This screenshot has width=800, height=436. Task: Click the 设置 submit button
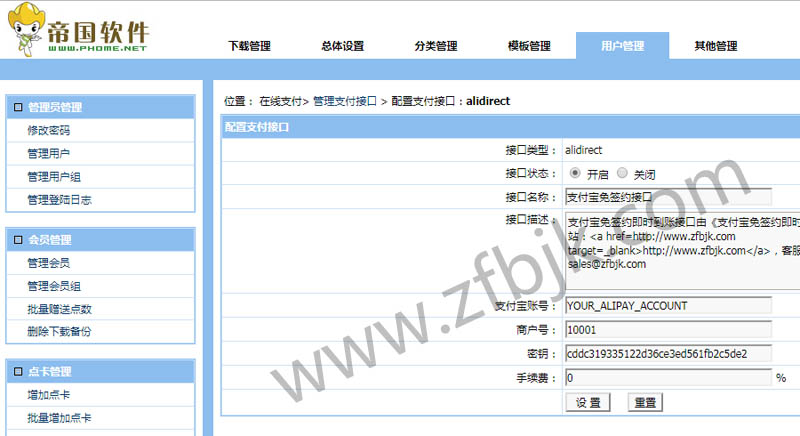(x=588, y=403)
